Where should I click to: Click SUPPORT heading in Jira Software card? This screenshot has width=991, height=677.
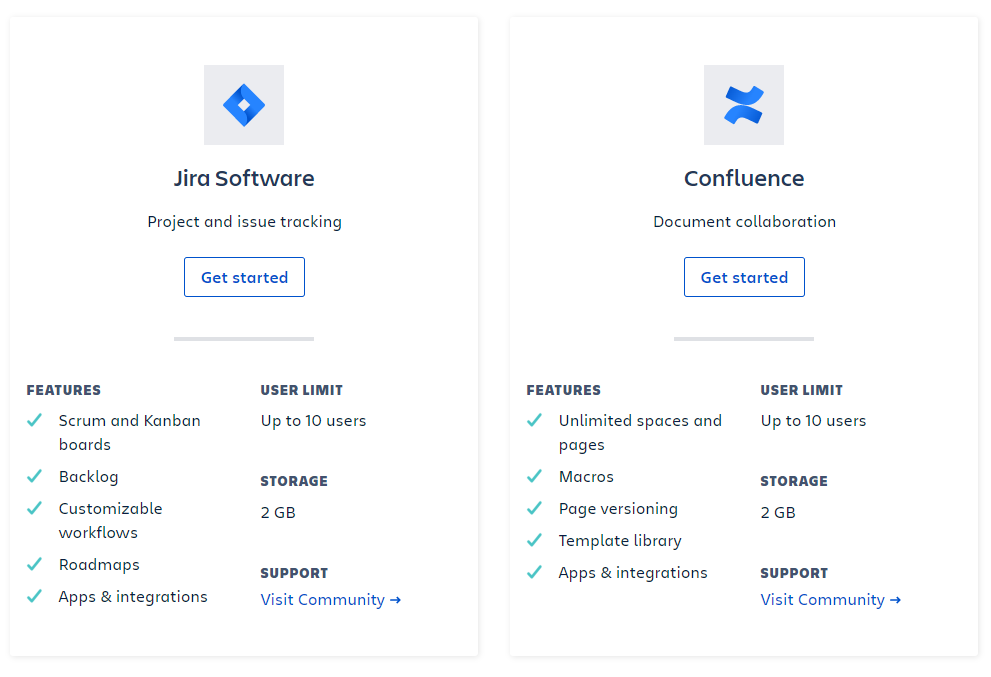point(294,573)
